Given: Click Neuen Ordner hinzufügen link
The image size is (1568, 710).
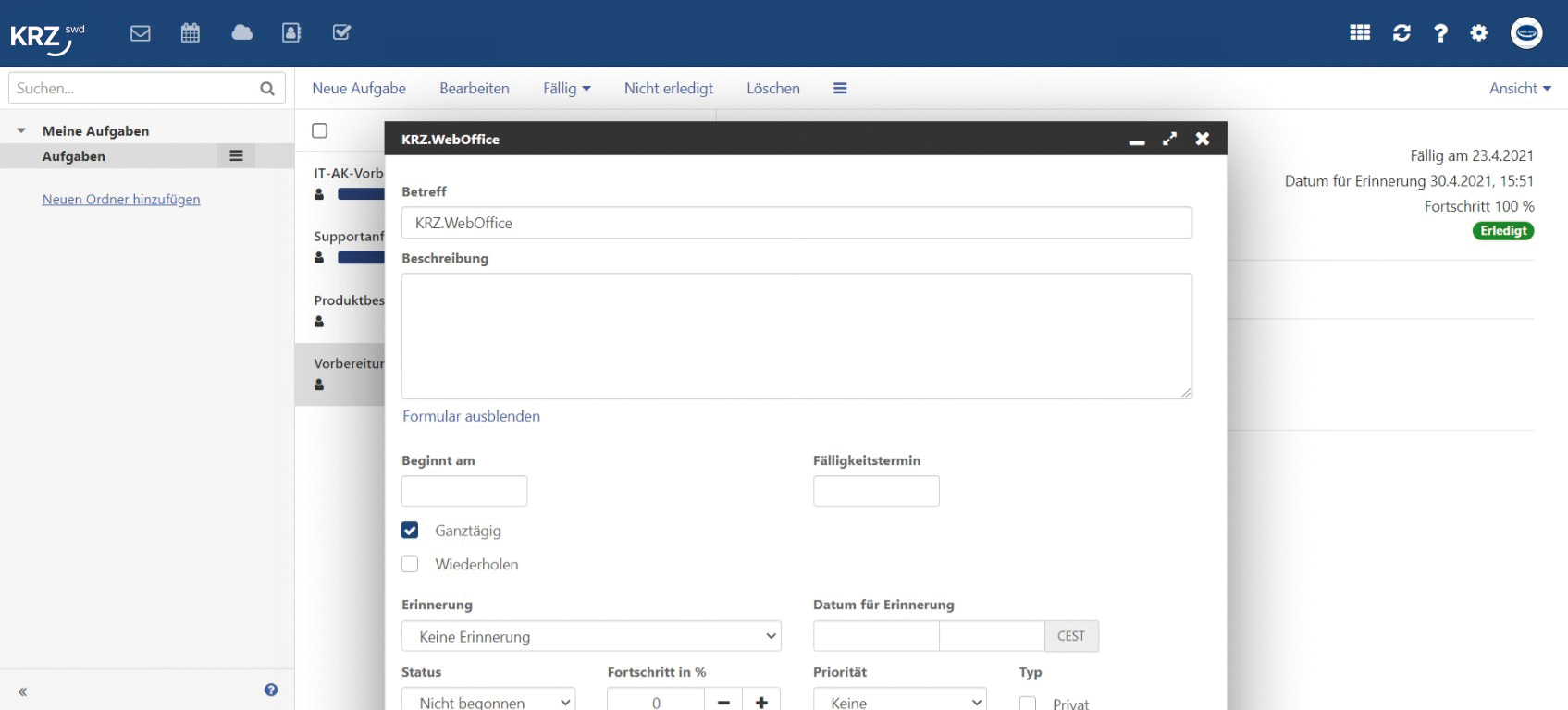Looking at the screenshot, I should (121, 200).
